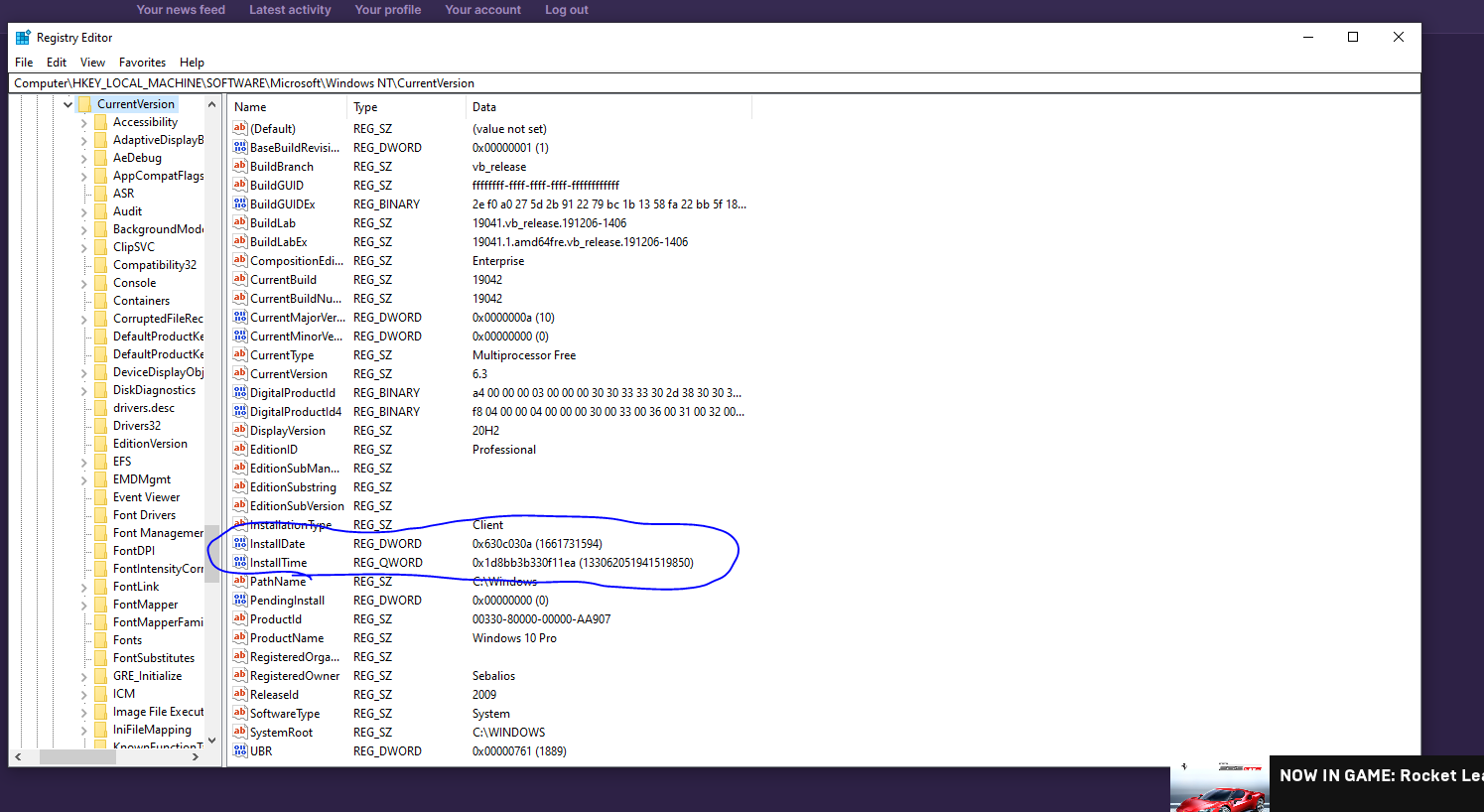Click the Fonts folder icon
The height and width of the screenshot is (812, 1484).
[x=100, y=640]
